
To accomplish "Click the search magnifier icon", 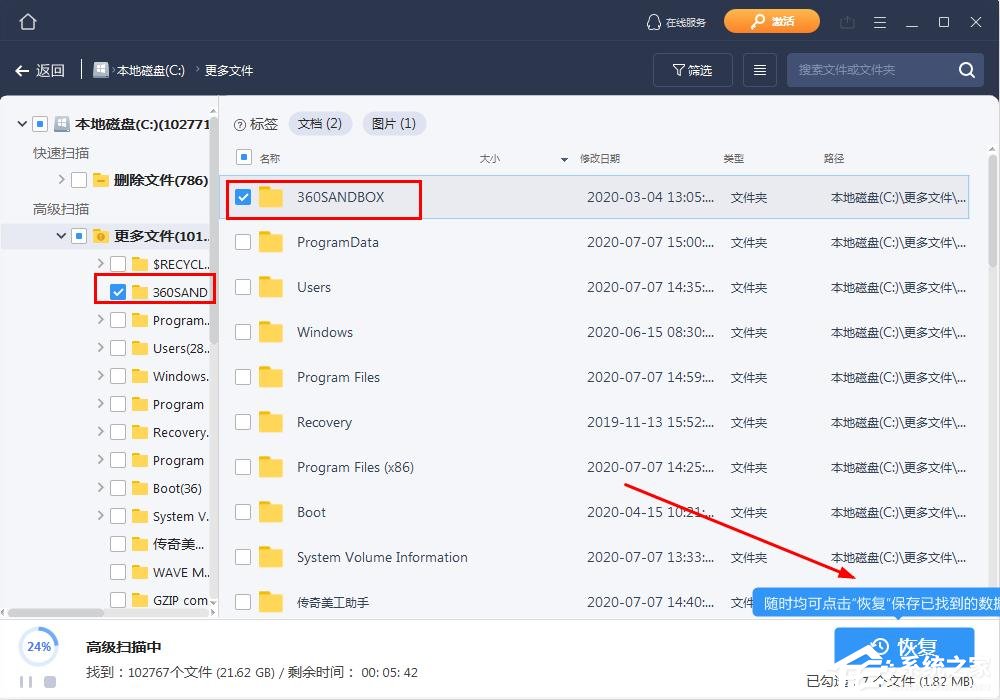I will [x=965, y=70].
